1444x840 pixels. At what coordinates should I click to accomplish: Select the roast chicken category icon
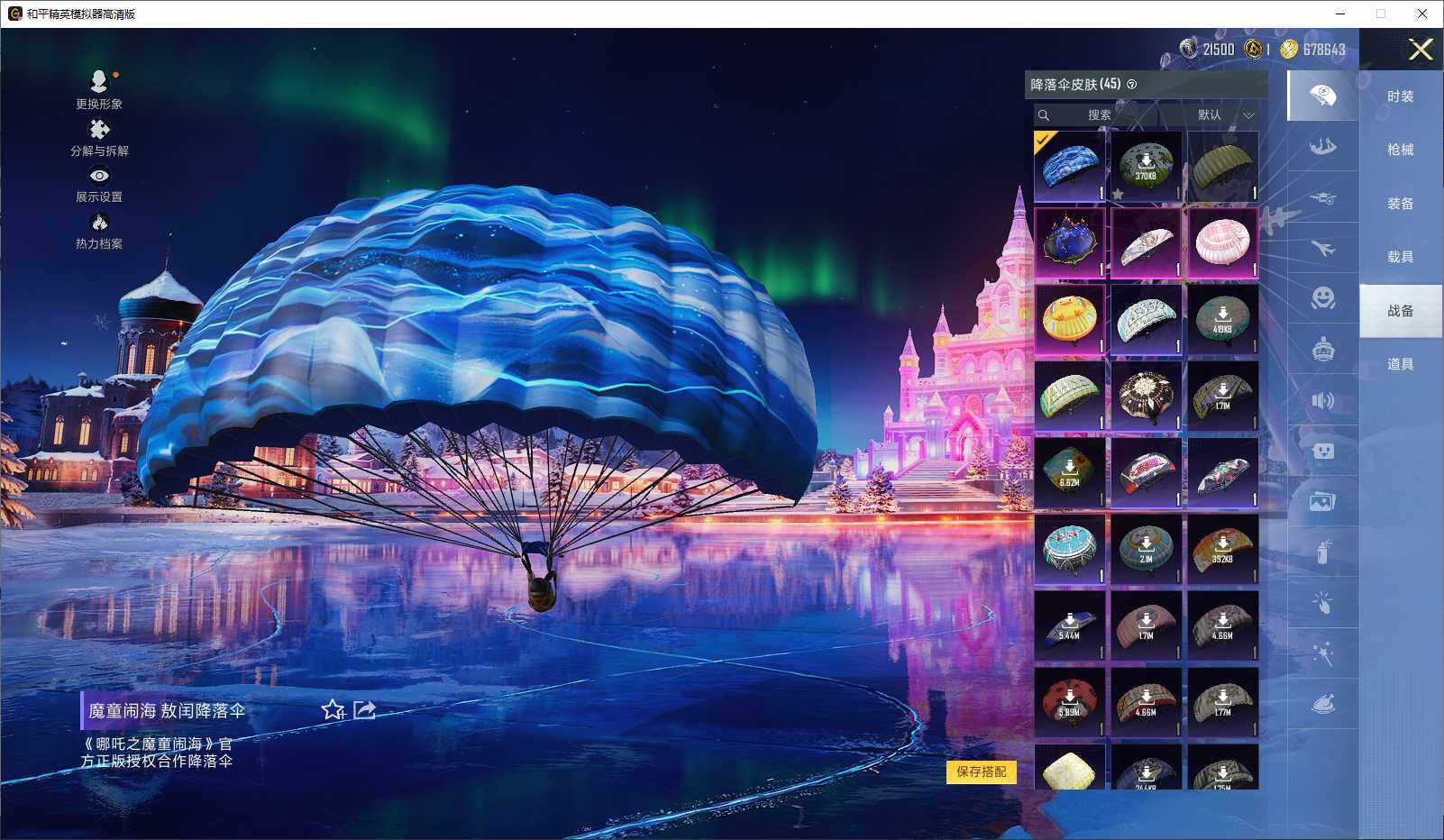(x=1322, y=704)
